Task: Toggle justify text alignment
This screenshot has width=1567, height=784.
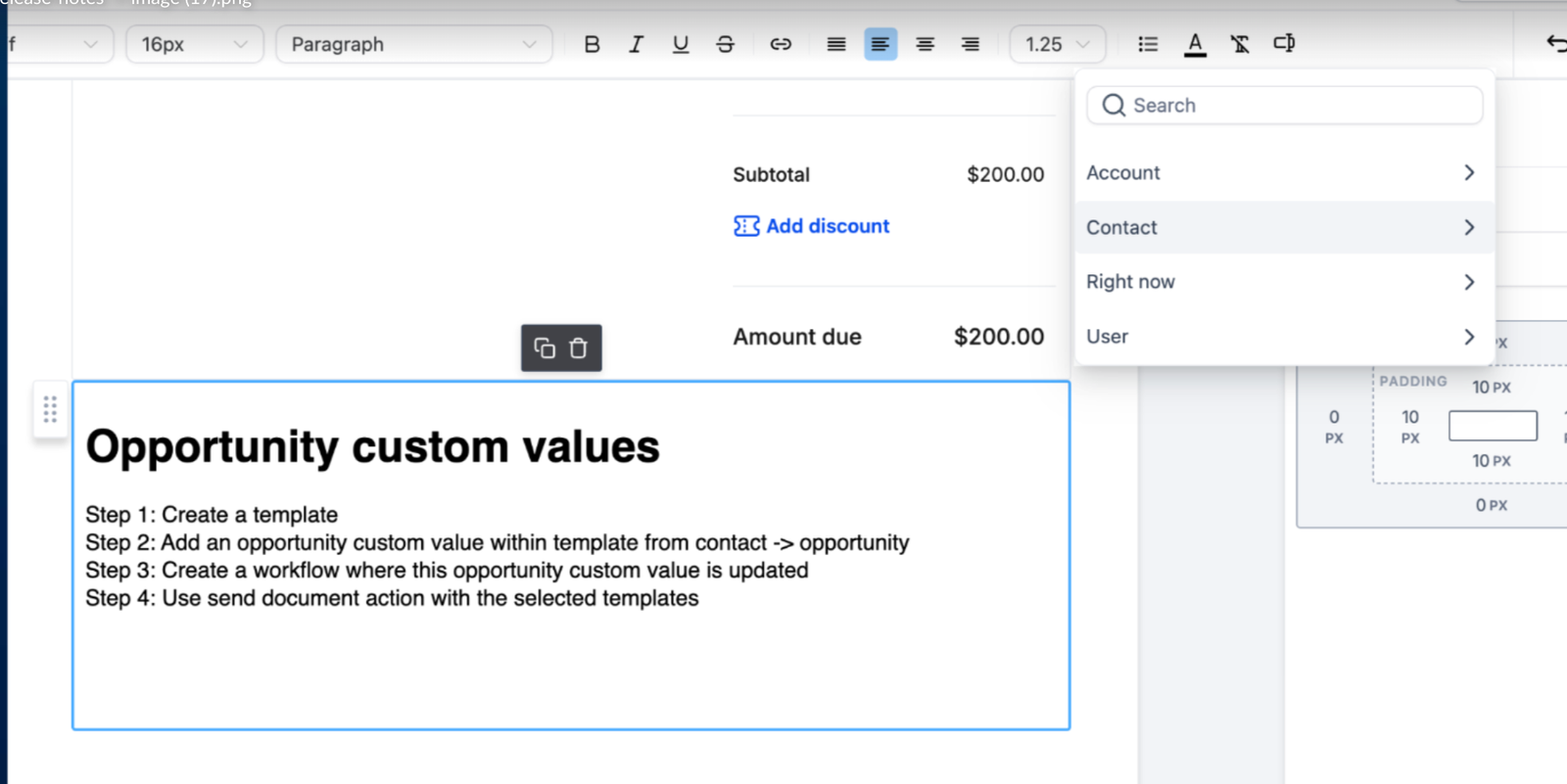Action: 835,44
